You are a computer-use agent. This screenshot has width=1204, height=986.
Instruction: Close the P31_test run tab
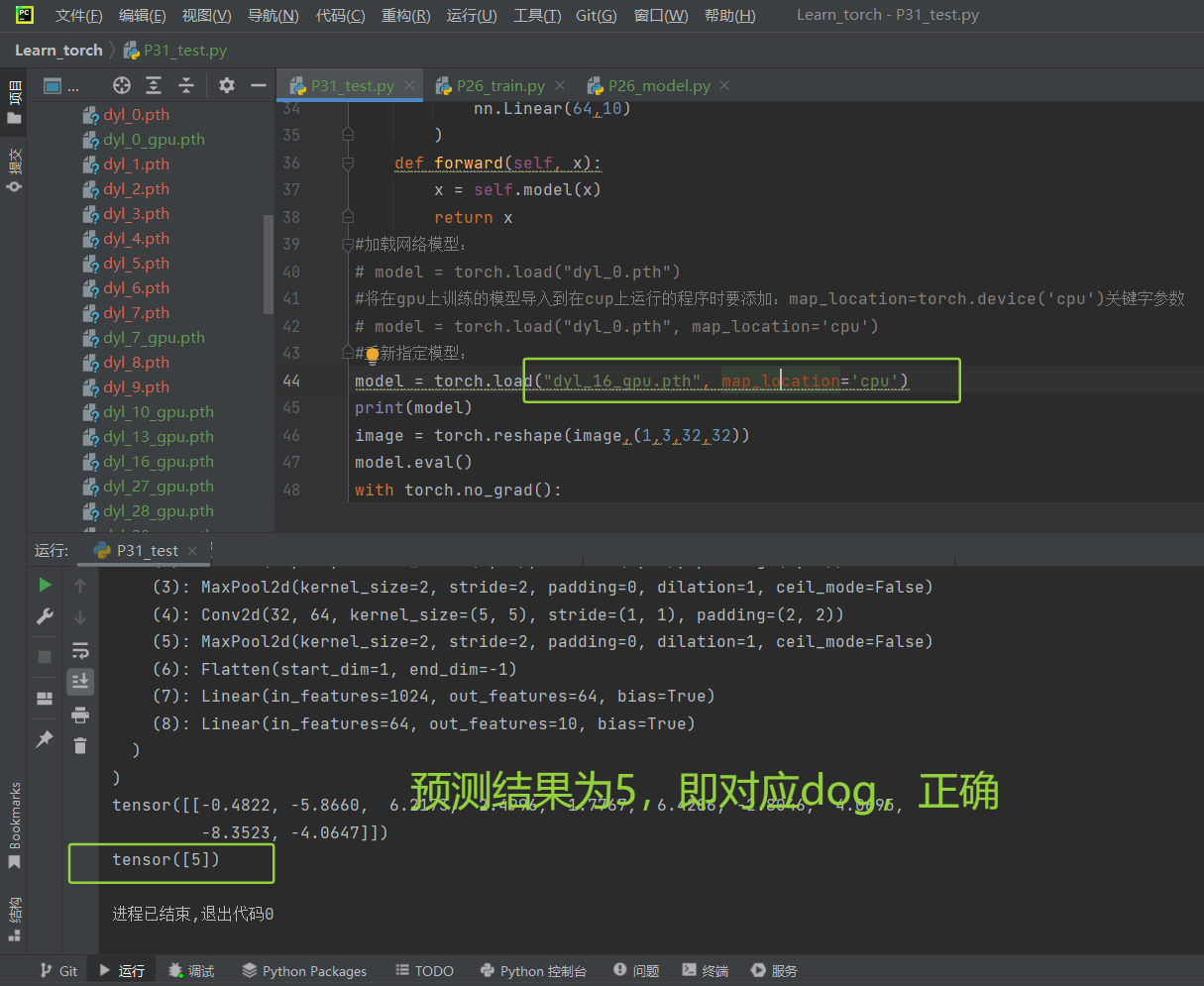pyautogui.click(x=192, y=550)
